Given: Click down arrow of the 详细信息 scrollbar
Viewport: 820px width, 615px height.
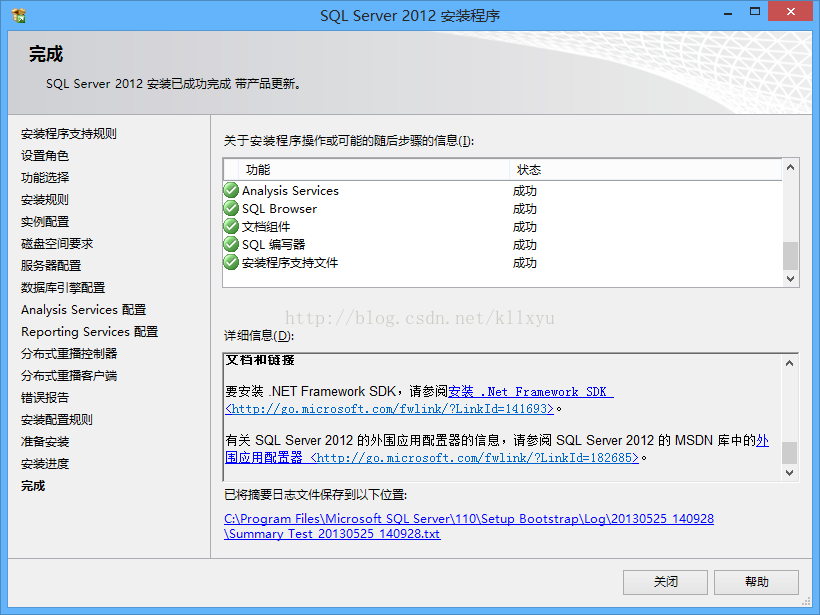Looking at the screenshot, I should [790, 473].
